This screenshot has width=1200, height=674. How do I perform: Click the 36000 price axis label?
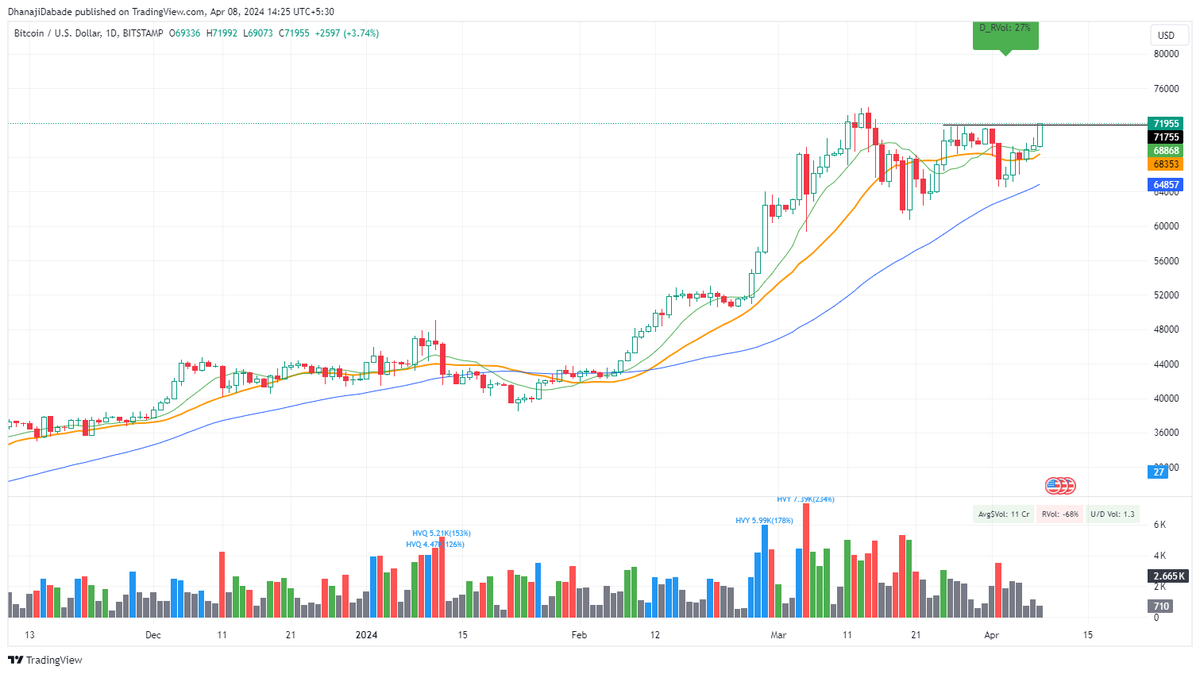click(x=1166, y=433)
